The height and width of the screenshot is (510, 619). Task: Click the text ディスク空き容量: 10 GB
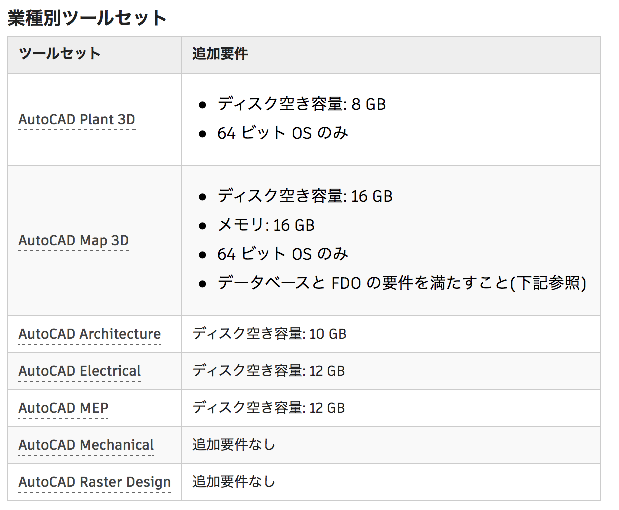coord(269,334)
